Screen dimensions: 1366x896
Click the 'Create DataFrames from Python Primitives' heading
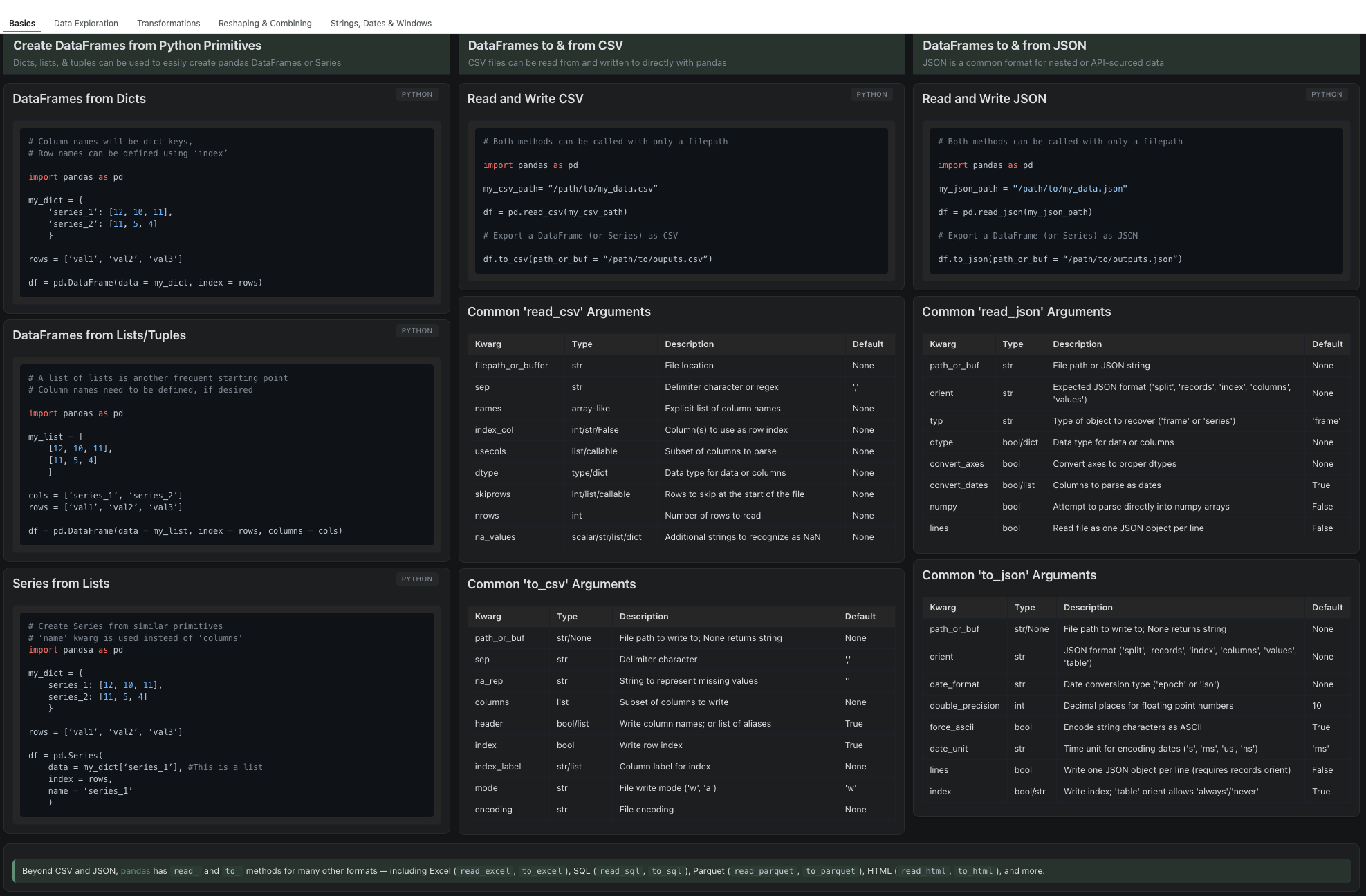[137, 46]
